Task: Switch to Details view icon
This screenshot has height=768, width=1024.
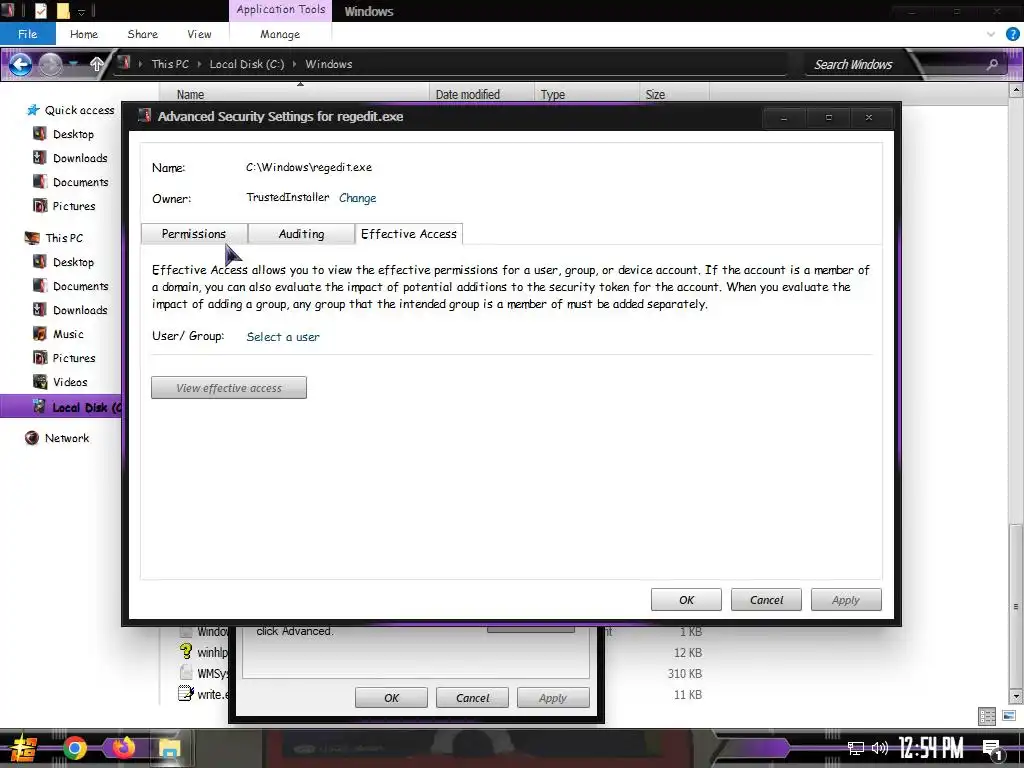Action: click(x=987, y=716)
